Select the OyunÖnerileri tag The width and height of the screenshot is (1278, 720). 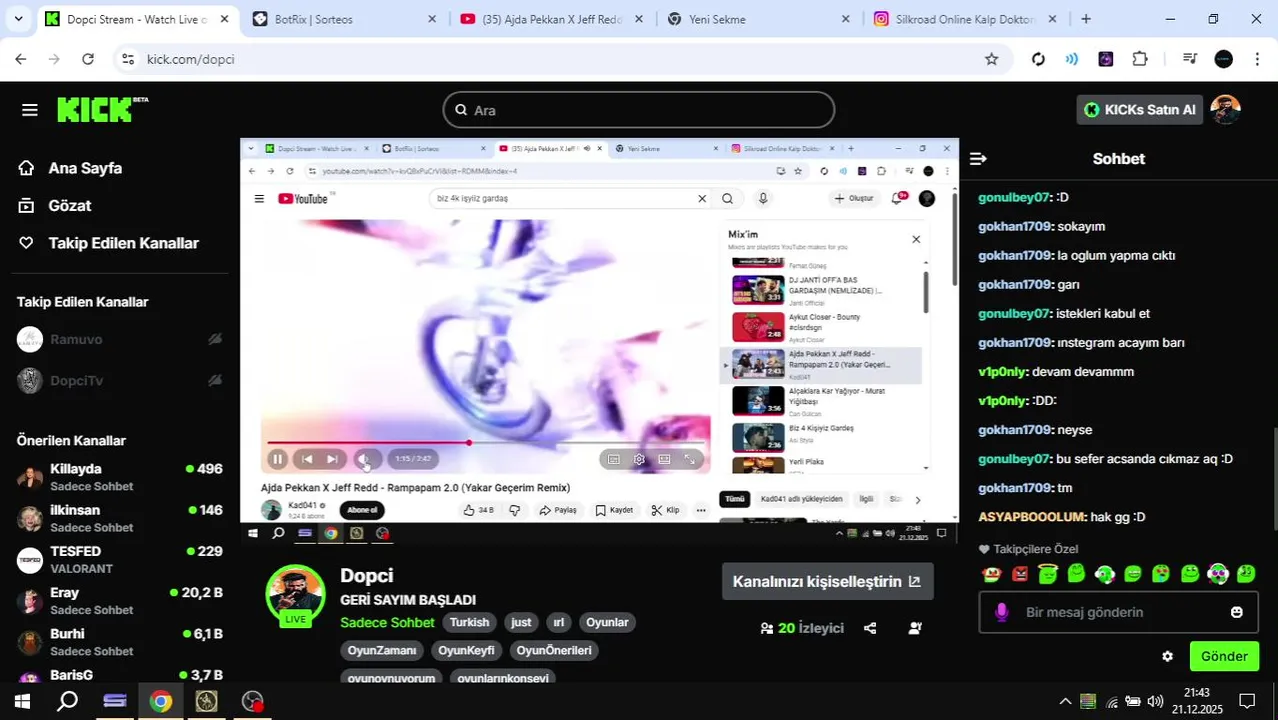click(554, 650)
